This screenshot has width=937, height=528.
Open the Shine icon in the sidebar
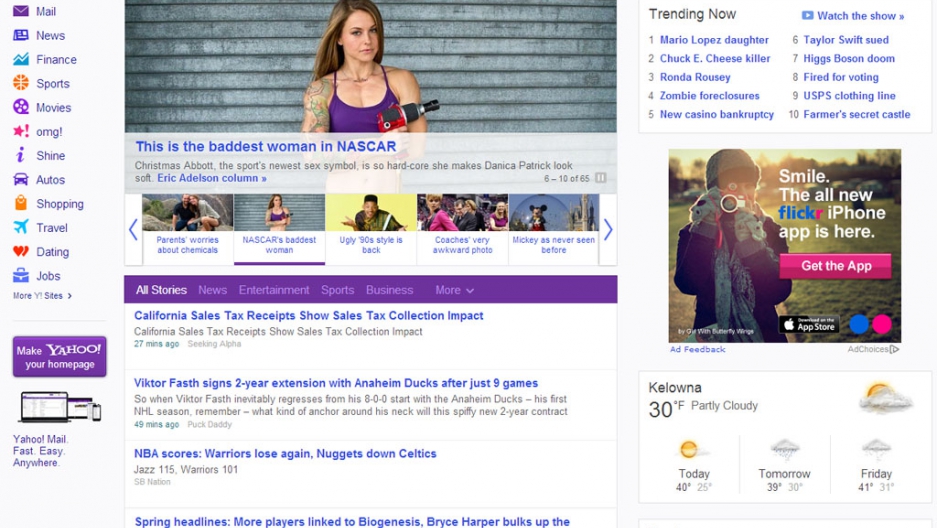click(20, 155)
